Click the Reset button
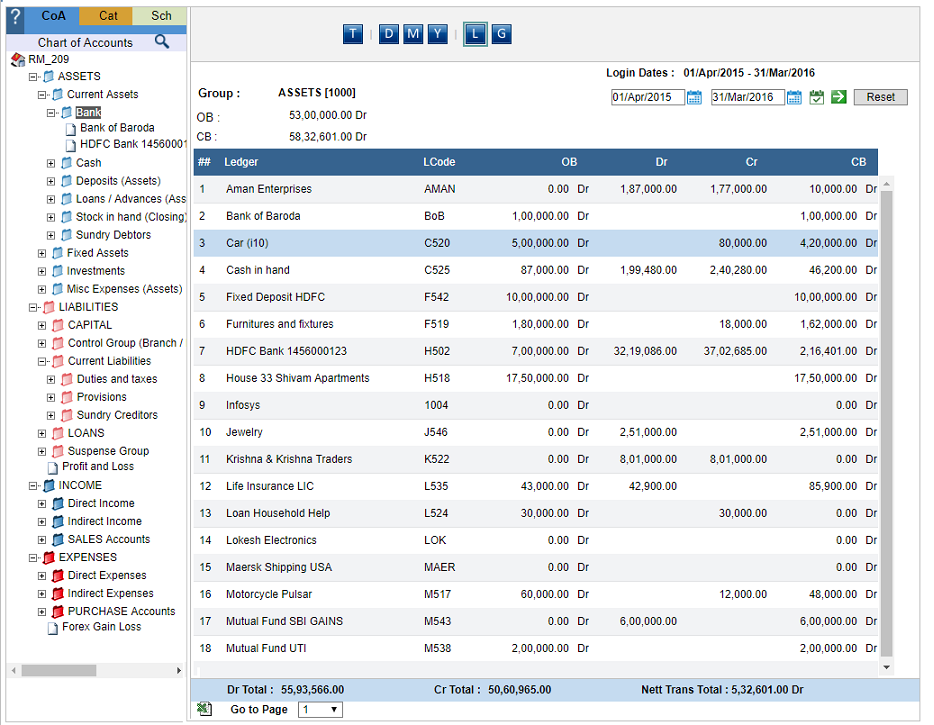This screenshot has width=934, height=725. [880, 97]
